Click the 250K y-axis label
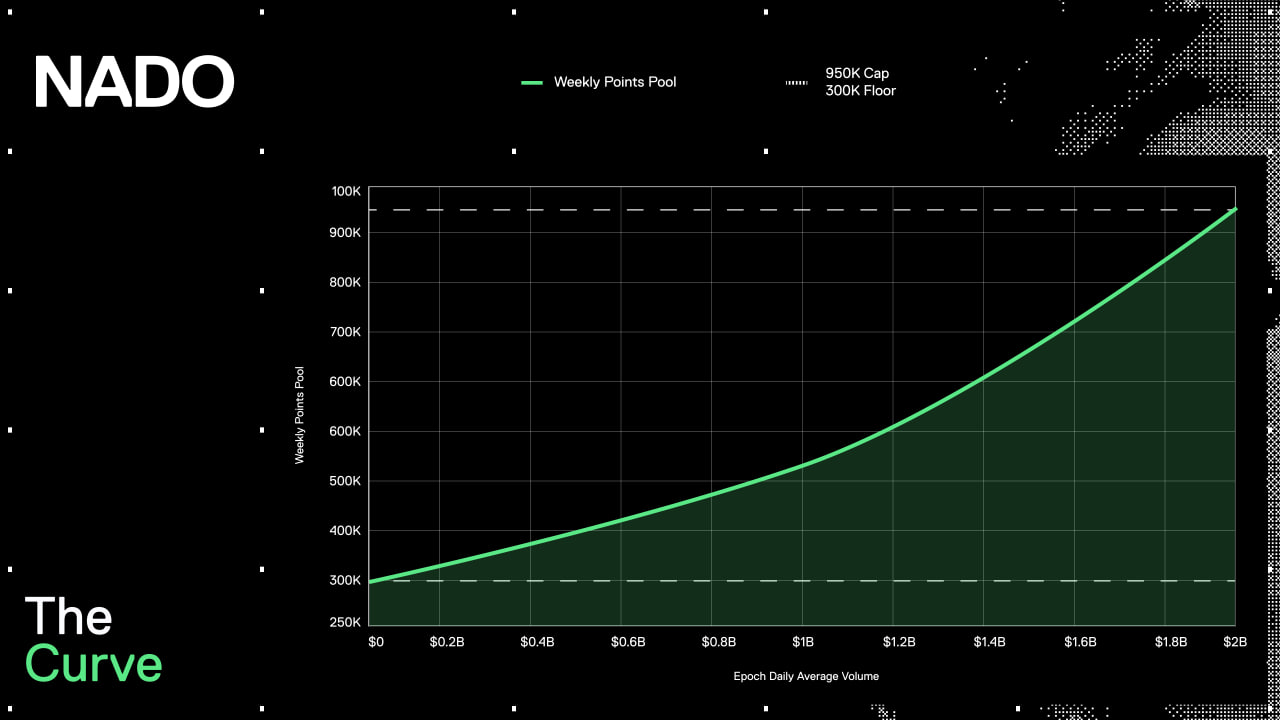The width and height of the screenshot is (1280, 720). click(x=346, y=622)
